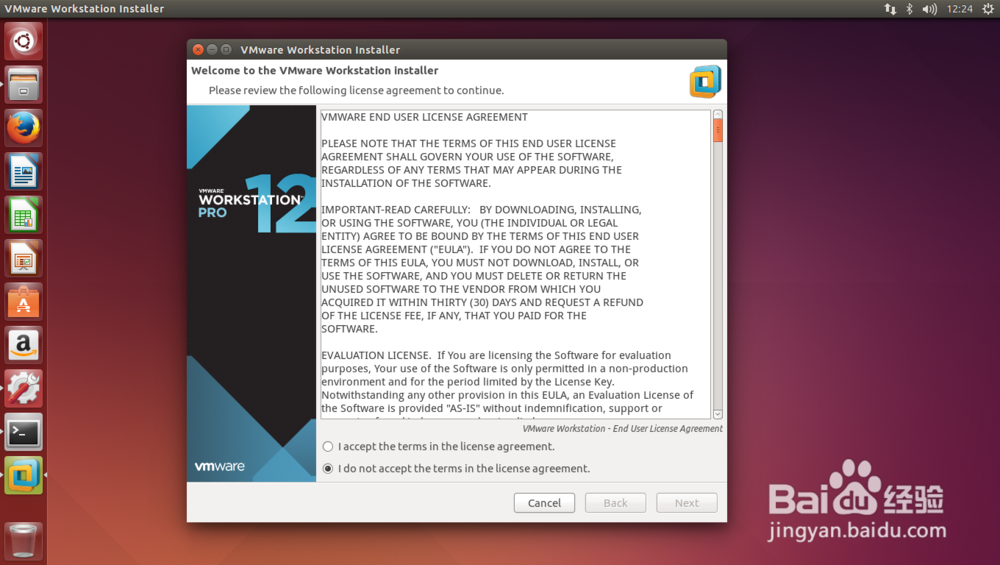This screenshot has width=1000, height=565.
Task: Click 'IMPORTANT-READ CAREFULLY:' text
Action: tap(395, 210)
